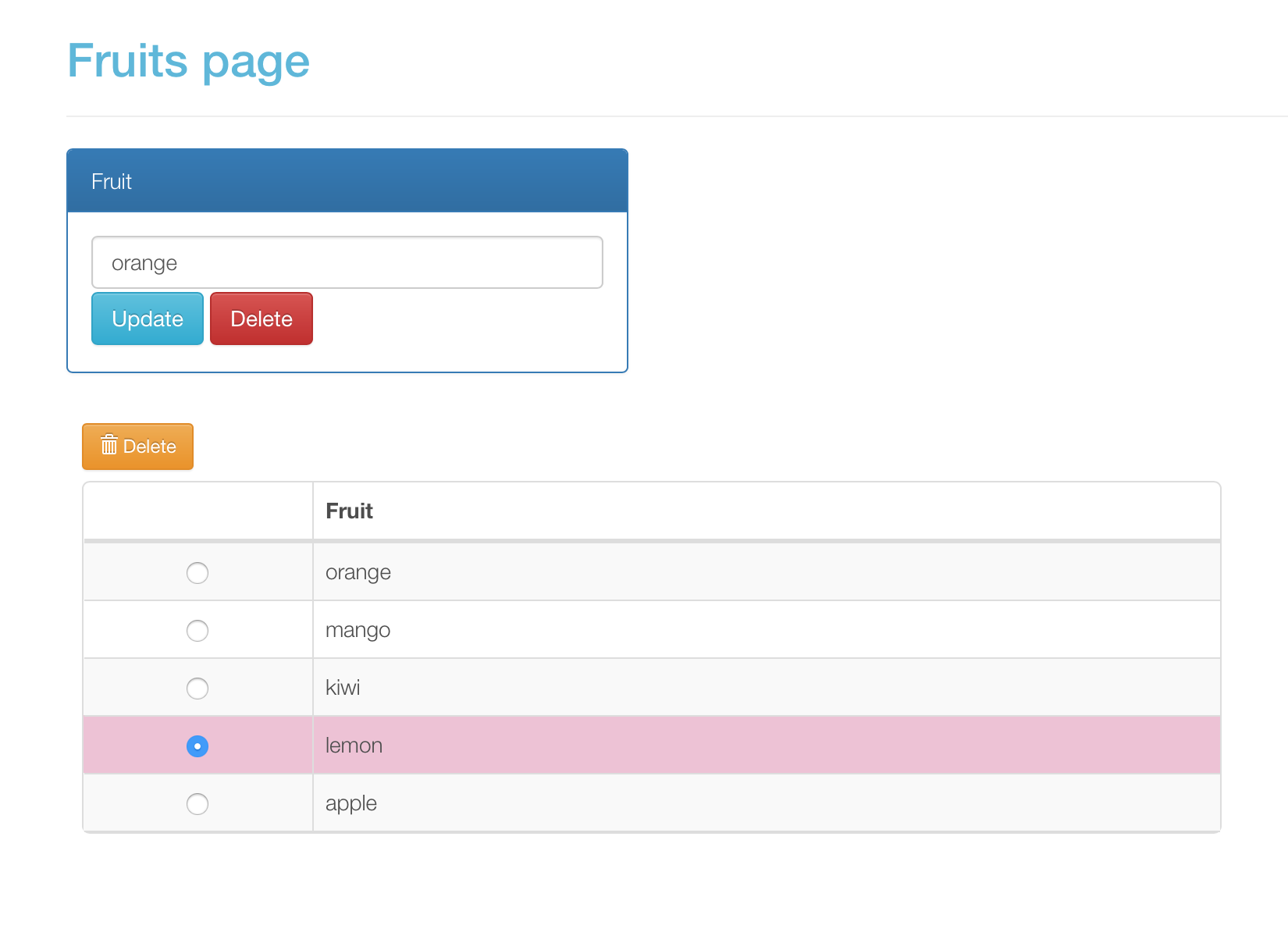The width and height of the screenshot is (1288, 929).
Task: Select the radio button next to orange
Action: coord(197,572)
